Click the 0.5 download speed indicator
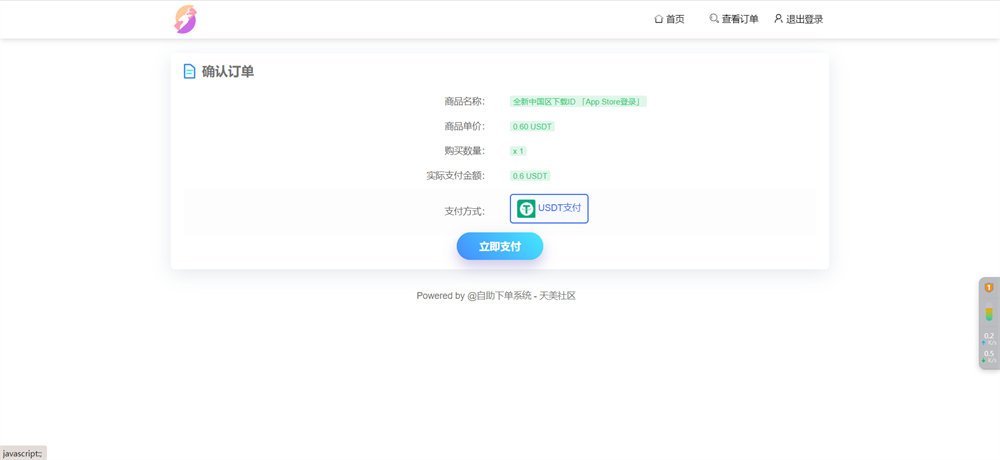This screenshot has height=460, width=1000. [989, 356]
